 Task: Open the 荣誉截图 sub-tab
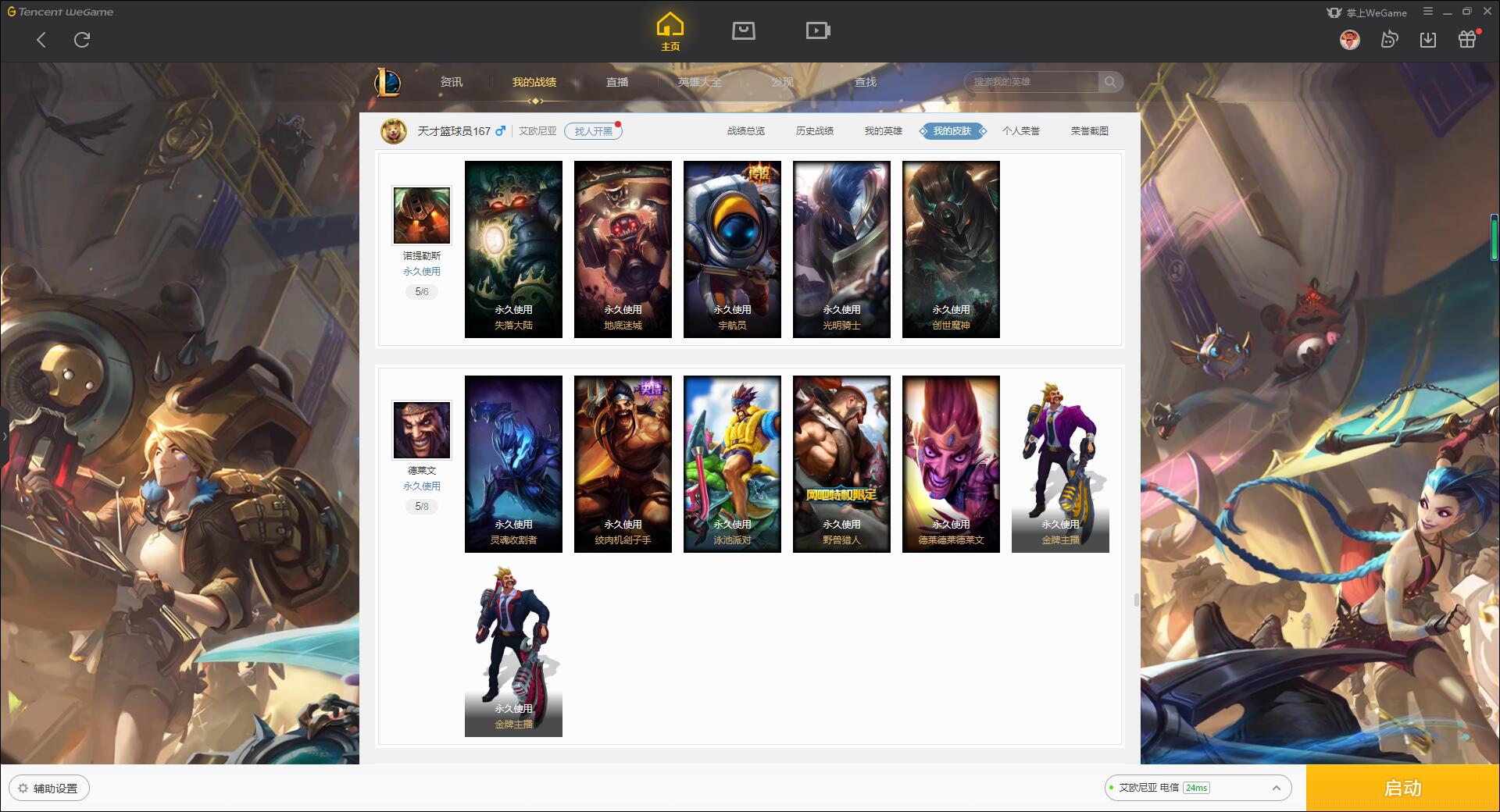pyautogui.click(x=1090, y=131)
